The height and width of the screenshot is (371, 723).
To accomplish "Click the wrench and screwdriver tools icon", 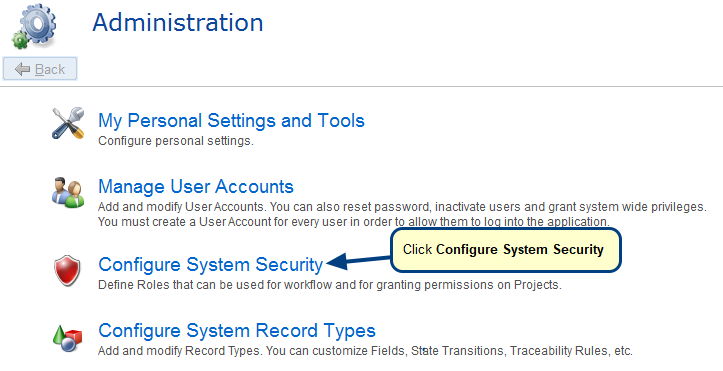I will pyautogui.click(x=68, y=123).
